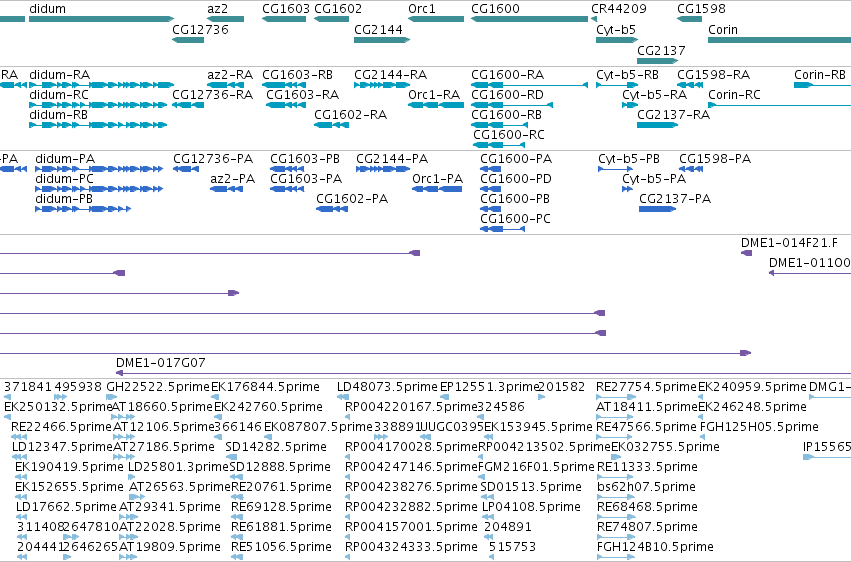
Task: Select the didum-RC transcript
Action: coord(98,105)
